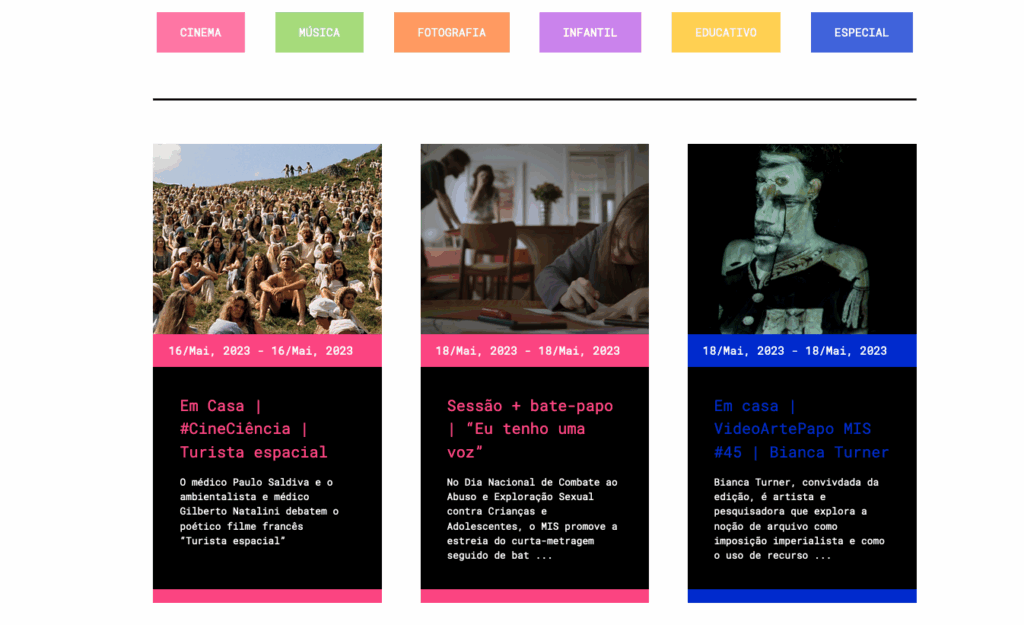Click the pink 18/Mai, 2023 date bar
The height and width of the screenshot is (625, 1024).
[535, 351]
